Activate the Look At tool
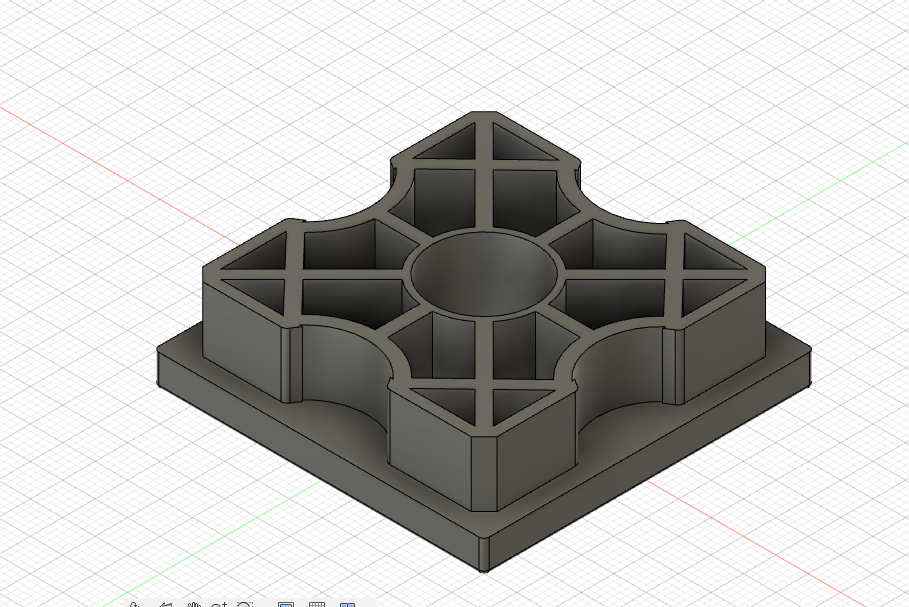909x607 pixels. [165, 604]
